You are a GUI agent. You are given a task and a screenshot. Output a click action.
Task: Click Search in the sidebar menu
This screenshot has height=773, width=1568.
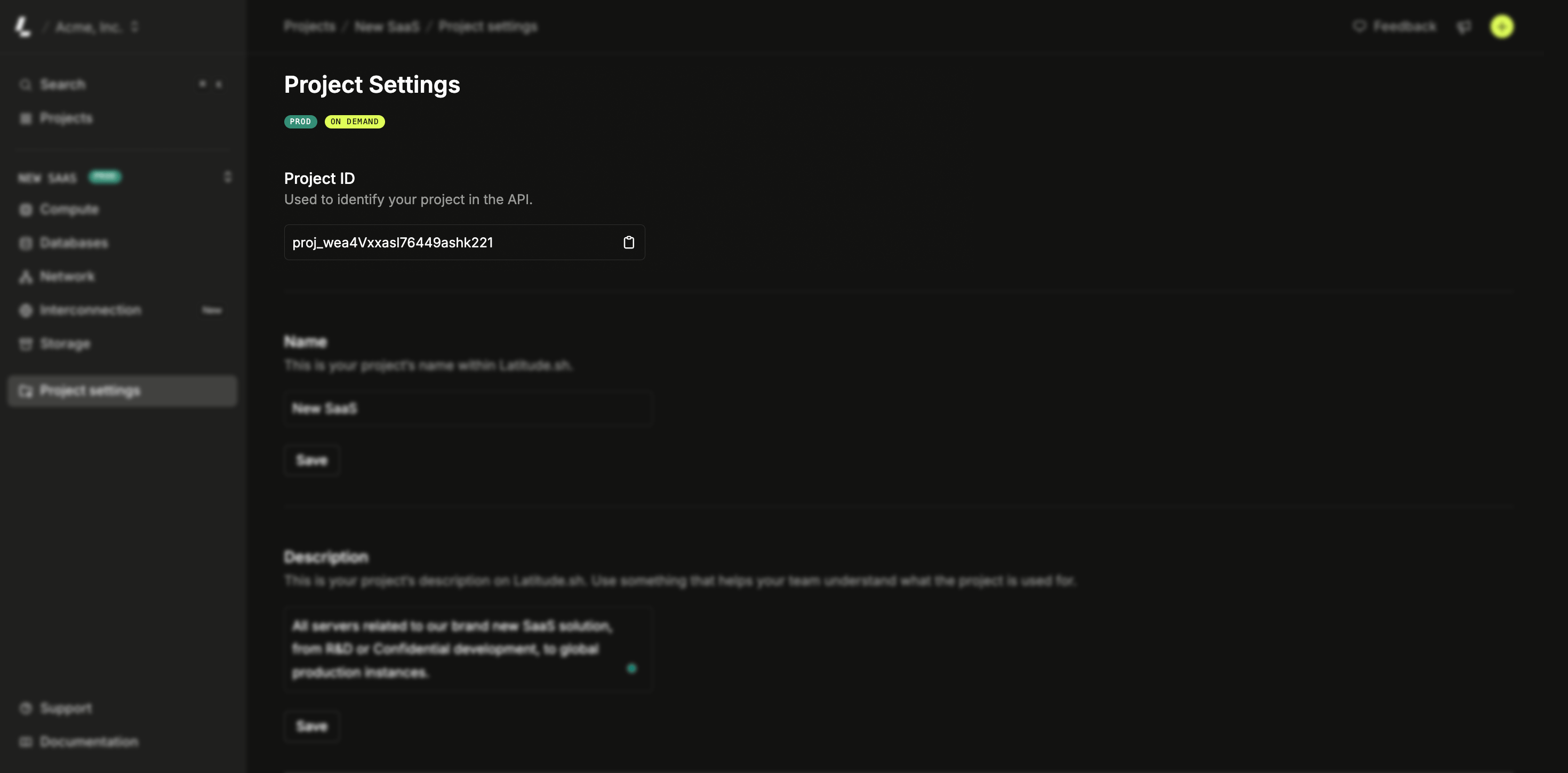click(62, 84)
